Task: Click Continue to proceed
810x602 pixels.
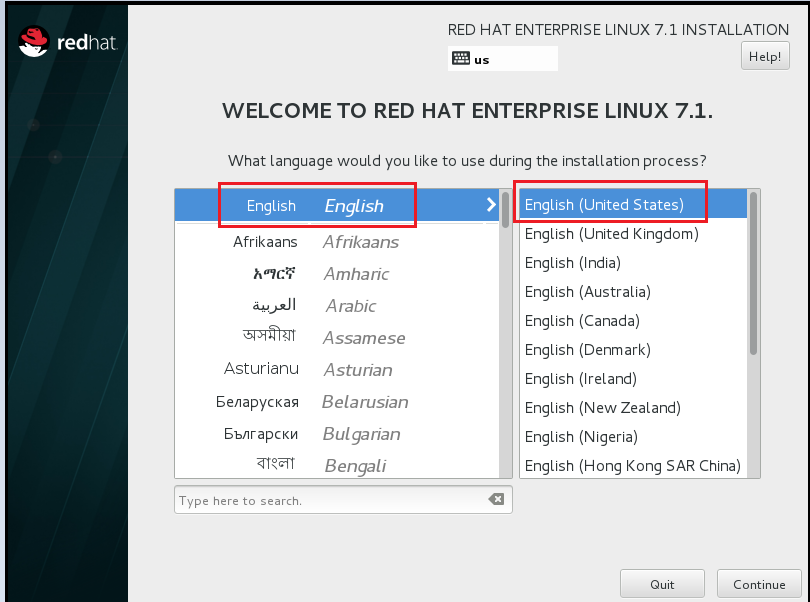Action: click(759, 584)
